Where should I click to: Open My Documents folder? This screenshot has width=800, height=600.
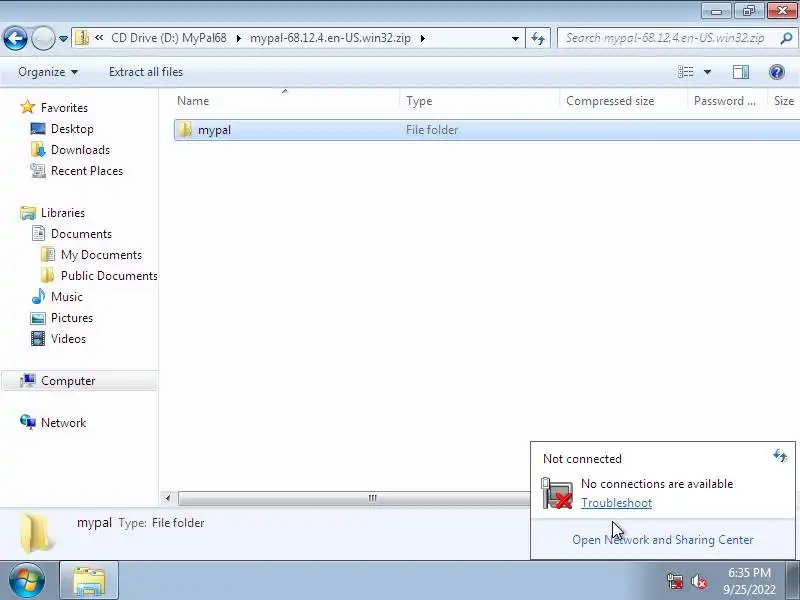pyautogui.click(x=101, y=255)
